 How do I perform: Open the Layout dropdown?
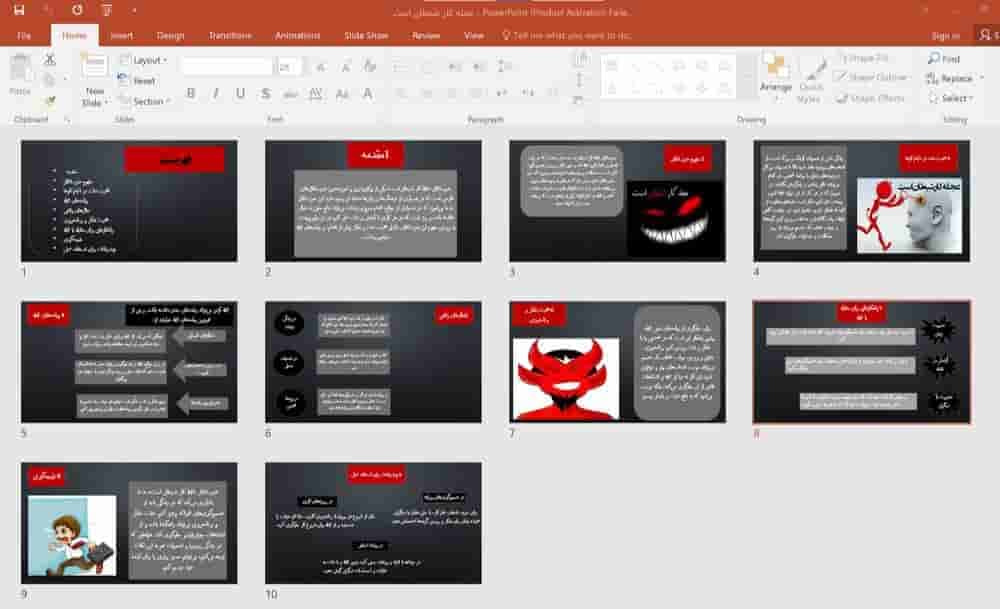coord(144,61)
